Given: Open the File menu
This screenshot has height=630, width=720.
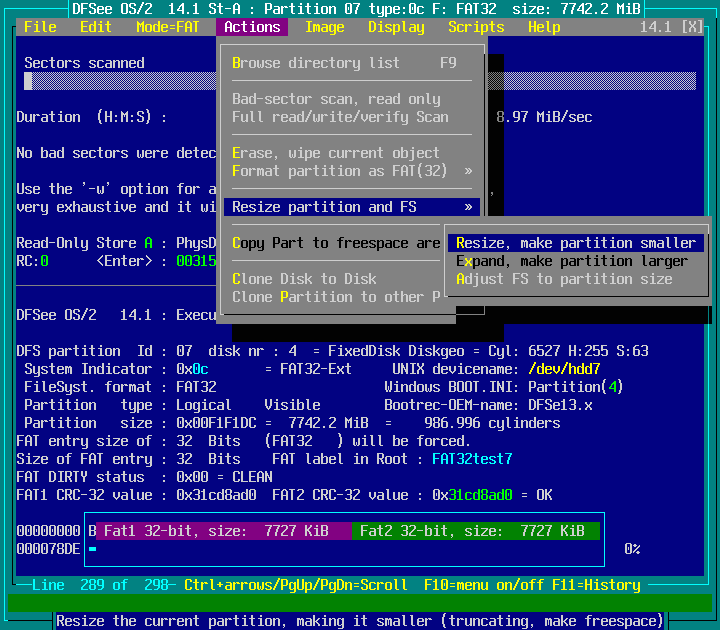Looking at the screenshot, I should [40, 27].
